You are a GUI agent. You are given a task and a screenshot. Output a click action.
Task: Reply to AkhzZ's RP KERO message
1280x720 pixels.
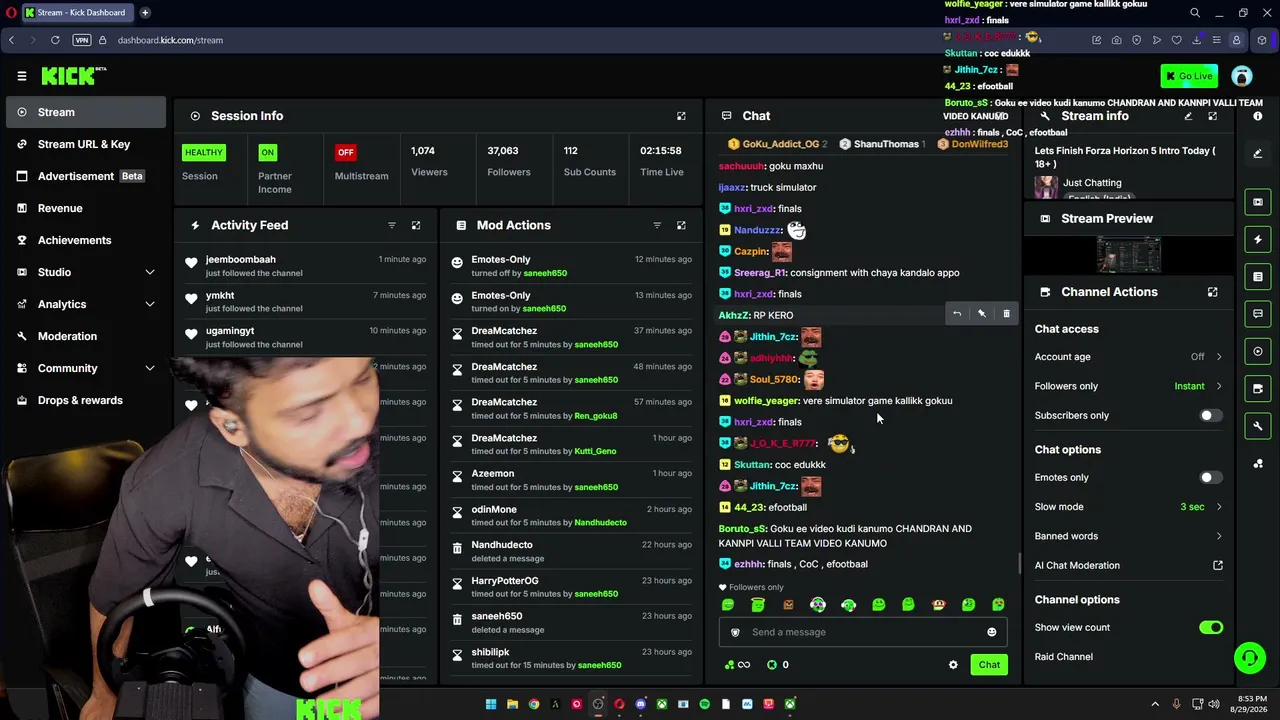pyautogui.click(x=957, y=314)
